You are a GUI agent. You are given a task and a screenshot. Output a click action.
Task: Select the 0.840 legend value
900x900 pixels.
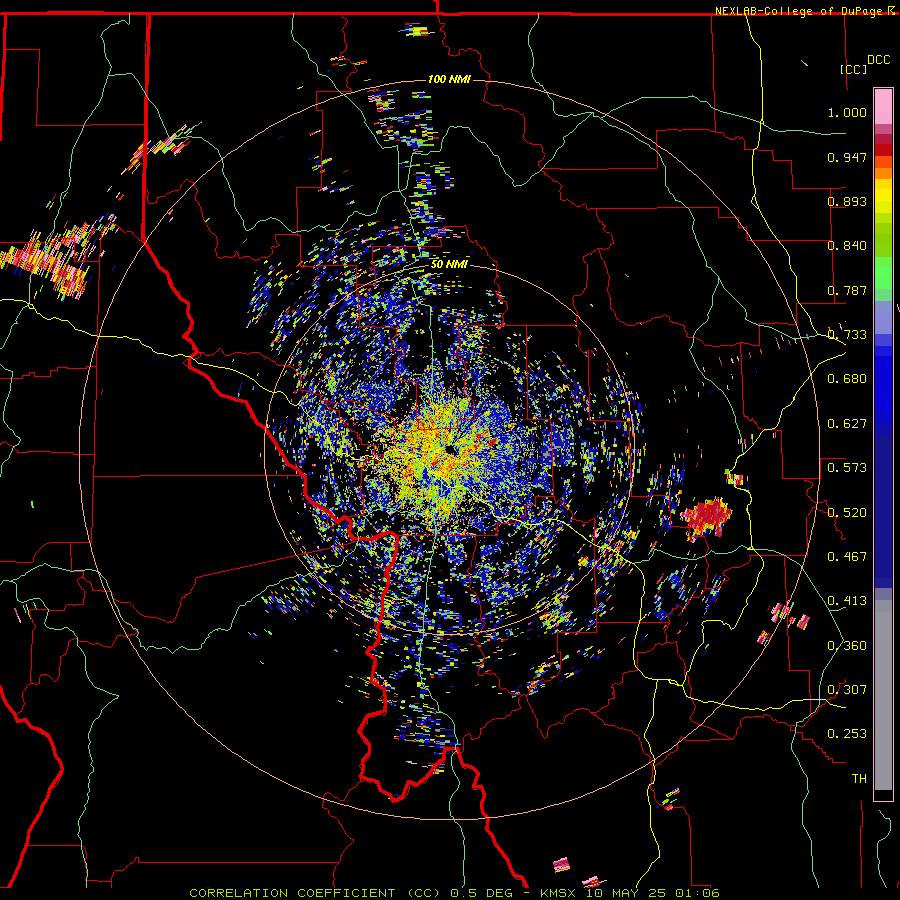point(847,246)
